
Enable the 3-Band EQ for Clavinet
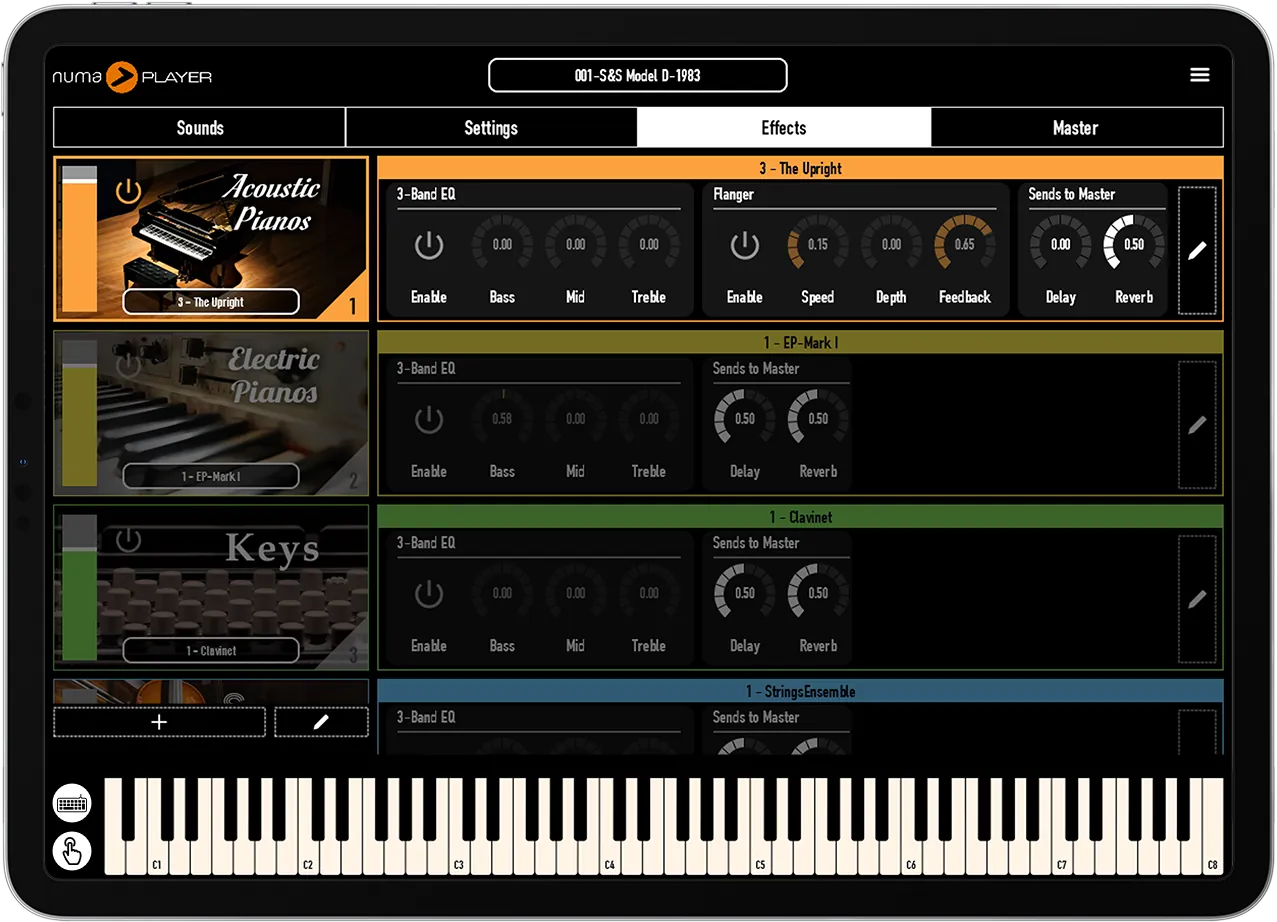(x=429, y=594)
